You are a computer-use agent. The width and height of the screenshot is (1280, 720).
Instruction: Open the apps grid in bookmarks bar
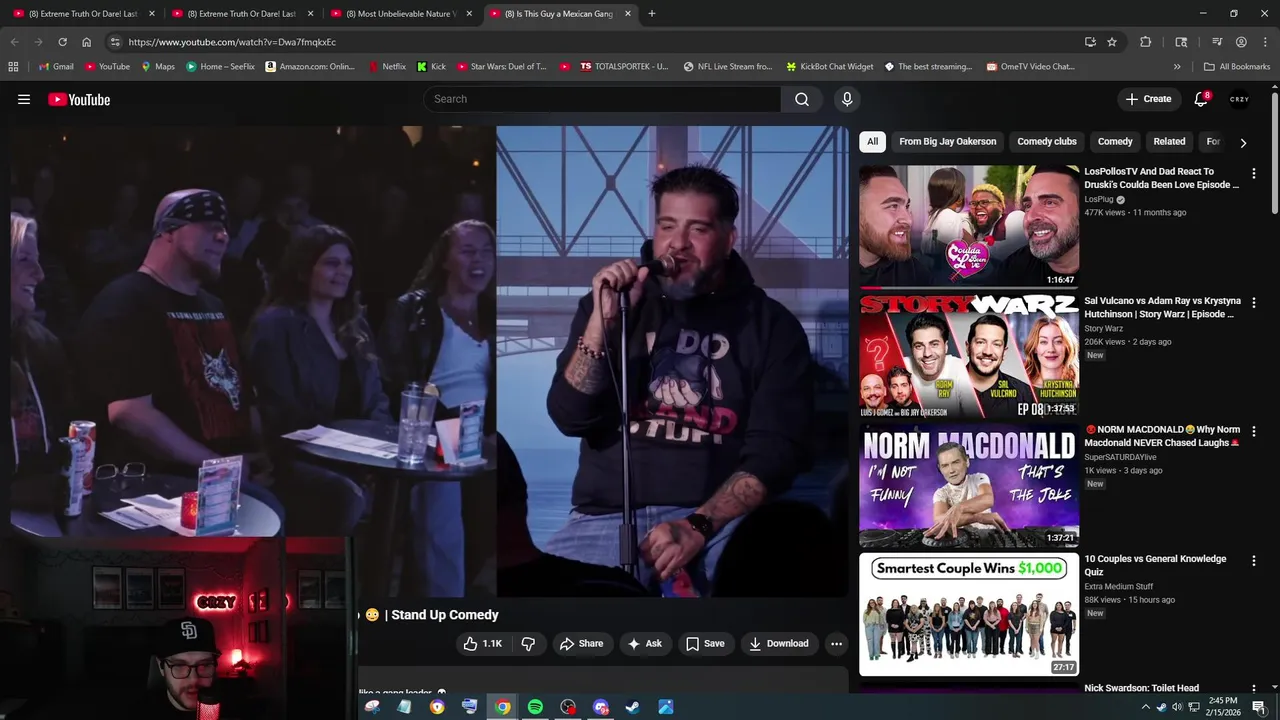click(13, 67)
